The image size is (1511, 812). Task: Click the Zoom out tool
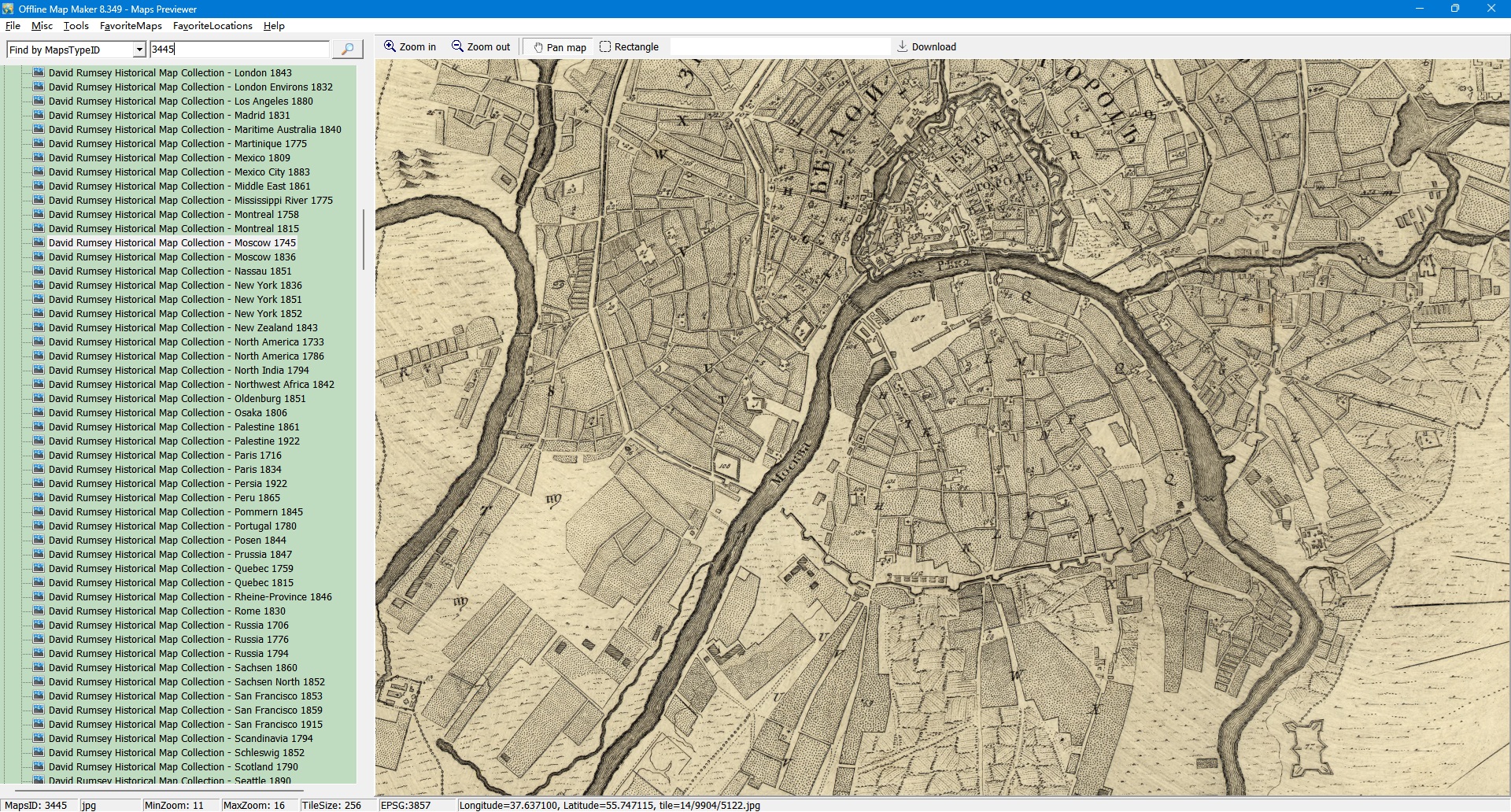(x=481, y=47)
